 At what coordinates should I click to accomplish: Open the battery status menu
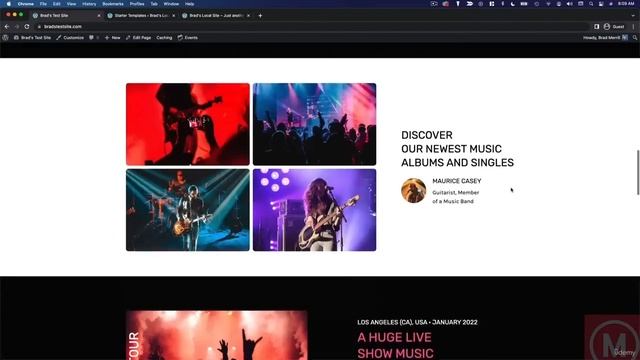524,4
